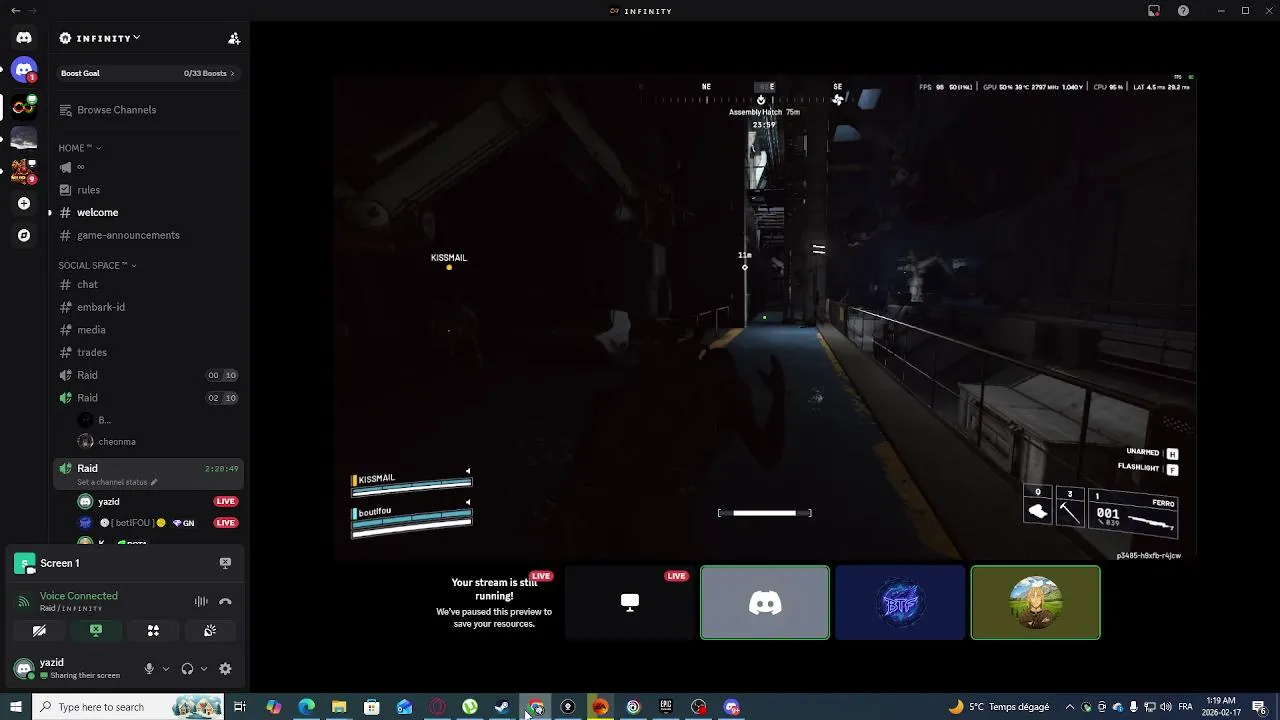Open Discord direct messages home icon
Image resolution: width=1280 pixels, height=720 pixels.
(24, 38)
